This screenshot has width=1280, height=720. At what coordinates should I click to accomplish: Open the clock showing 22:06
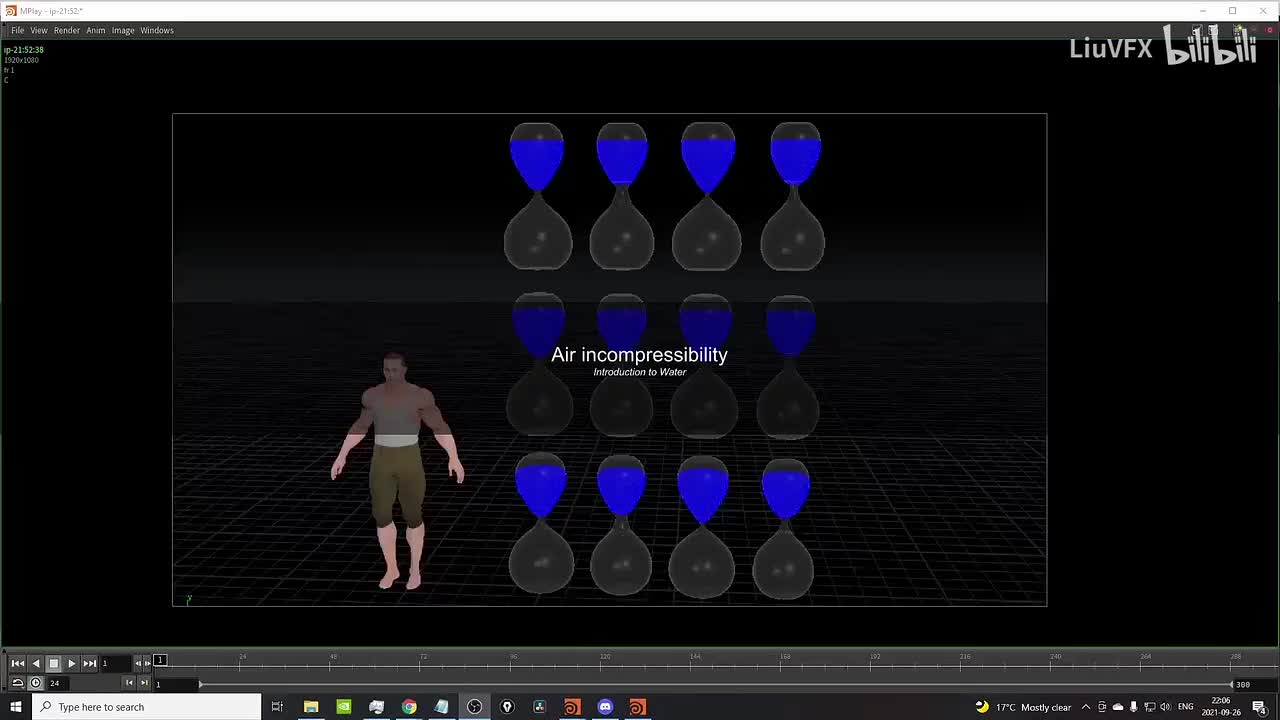(x=1221, y=707)
